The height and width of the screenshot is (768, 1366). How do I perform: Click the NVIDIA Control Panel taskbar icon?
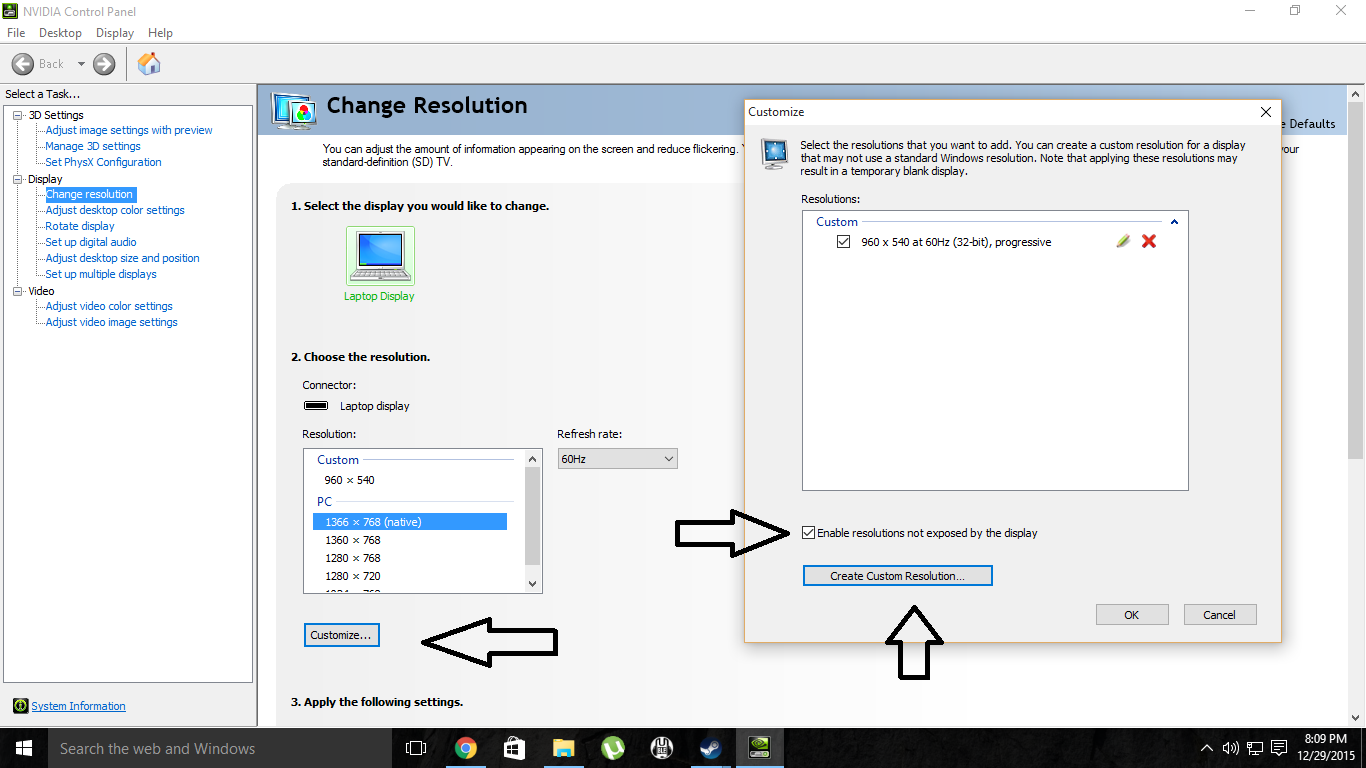click(x=759, y=748)
